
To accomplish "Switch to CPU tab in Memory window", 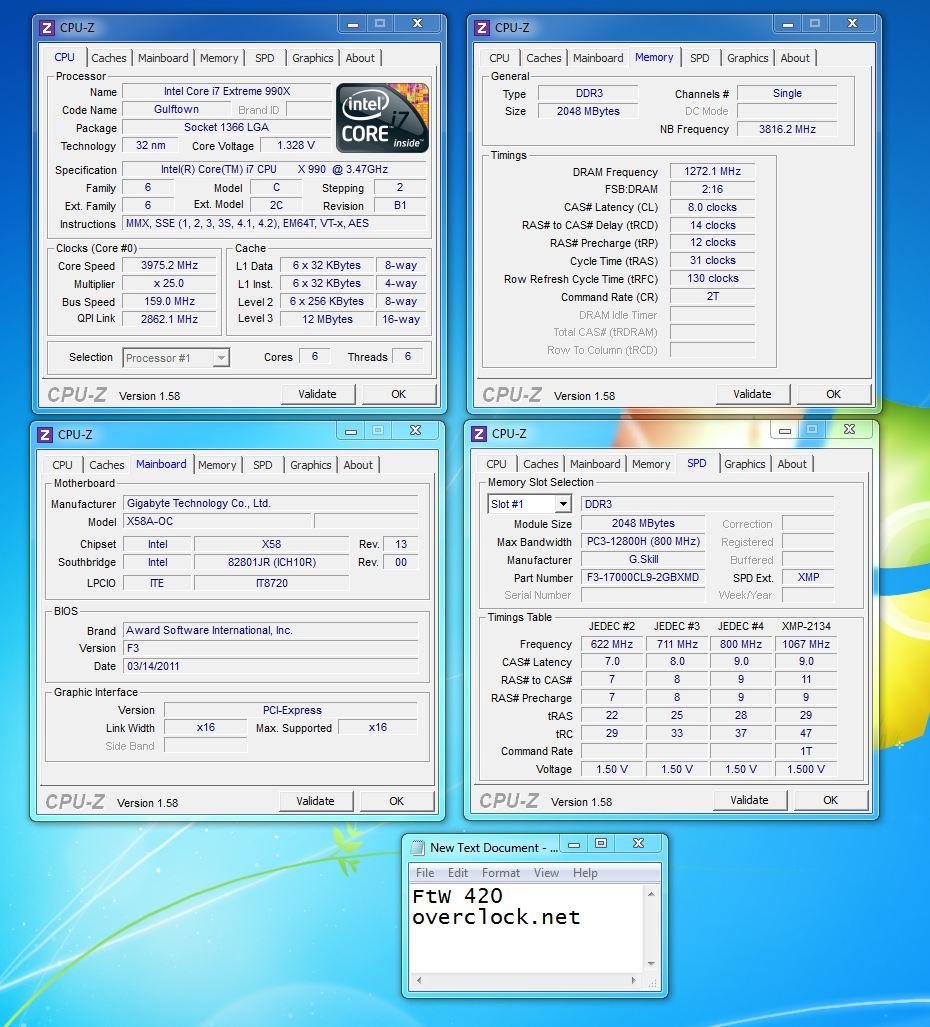I will click(x=499, y=58).
